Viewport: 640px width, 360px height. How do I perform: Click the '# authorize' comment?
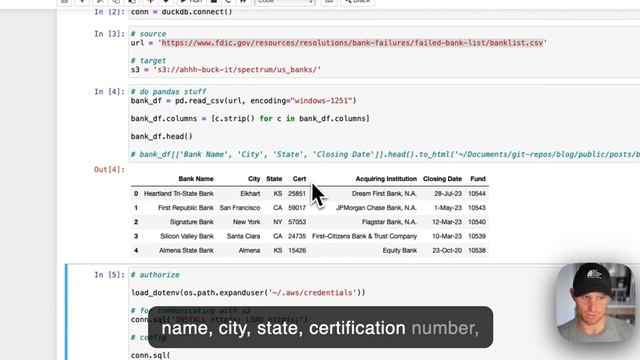155,275
